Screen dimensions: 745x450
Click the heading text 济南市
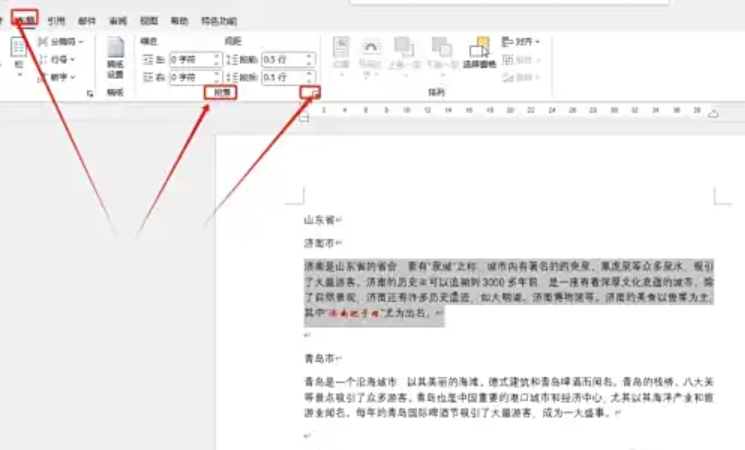point(320,243)
